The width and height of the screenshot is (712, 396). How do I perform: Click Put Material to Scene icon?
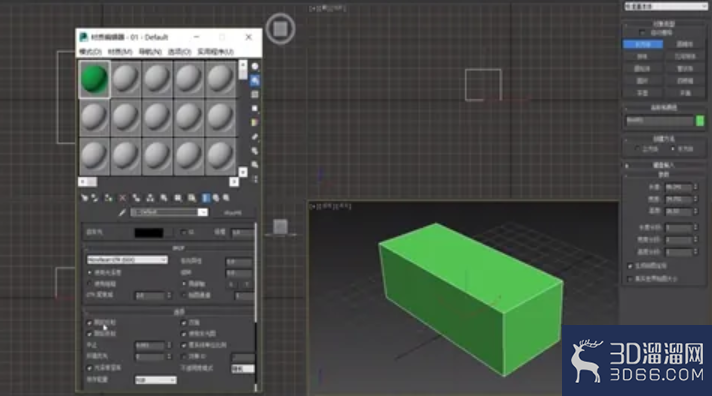95,198
